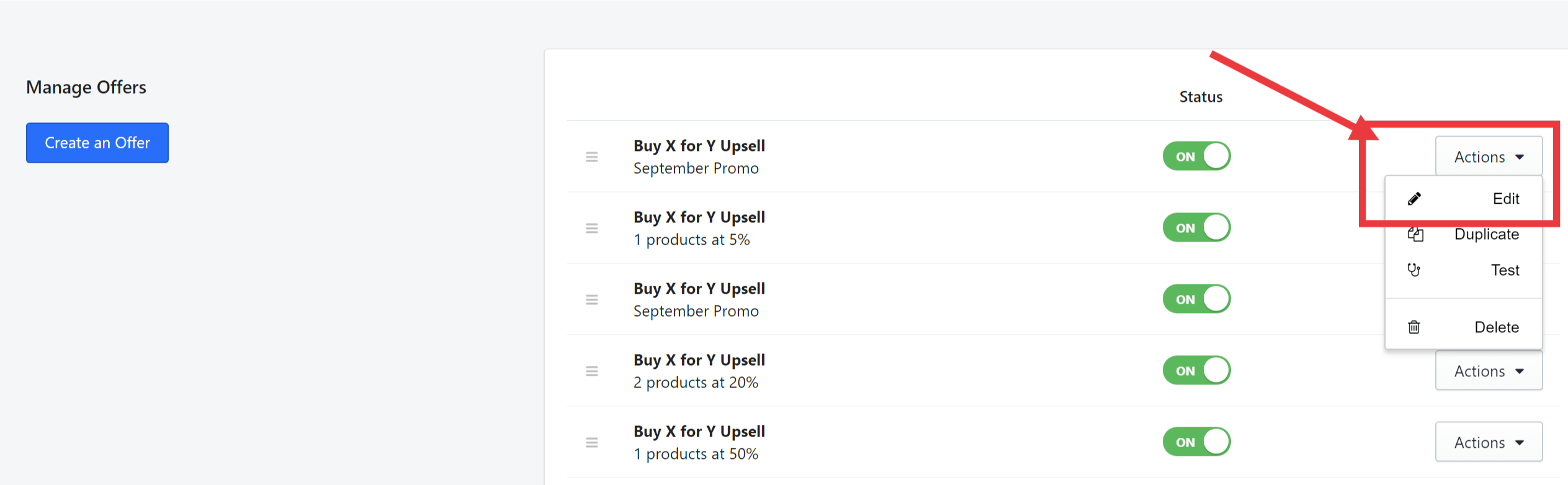The width and height of the screenshot is (1568, 485).
Task: Expand Actions dropdown for 1 products at 50%
Action: click(1489, 442)
